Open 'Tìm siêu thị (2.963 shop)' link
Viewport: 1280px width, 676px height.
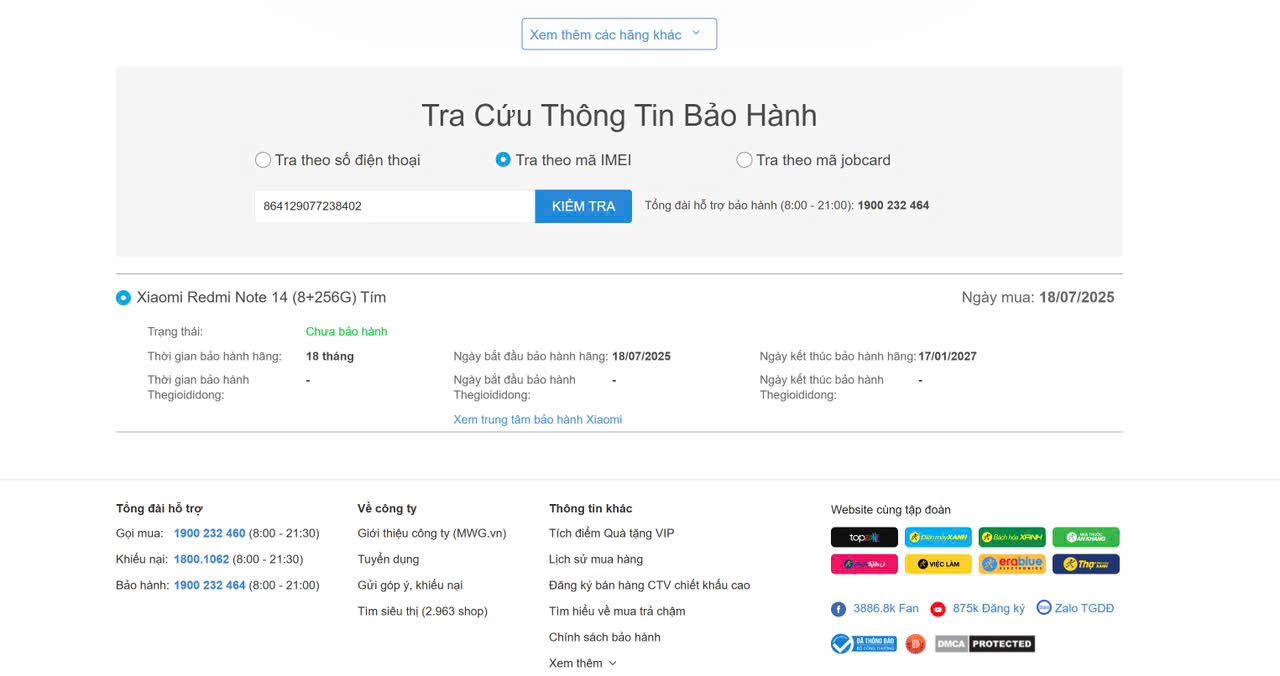click(422, 611)
